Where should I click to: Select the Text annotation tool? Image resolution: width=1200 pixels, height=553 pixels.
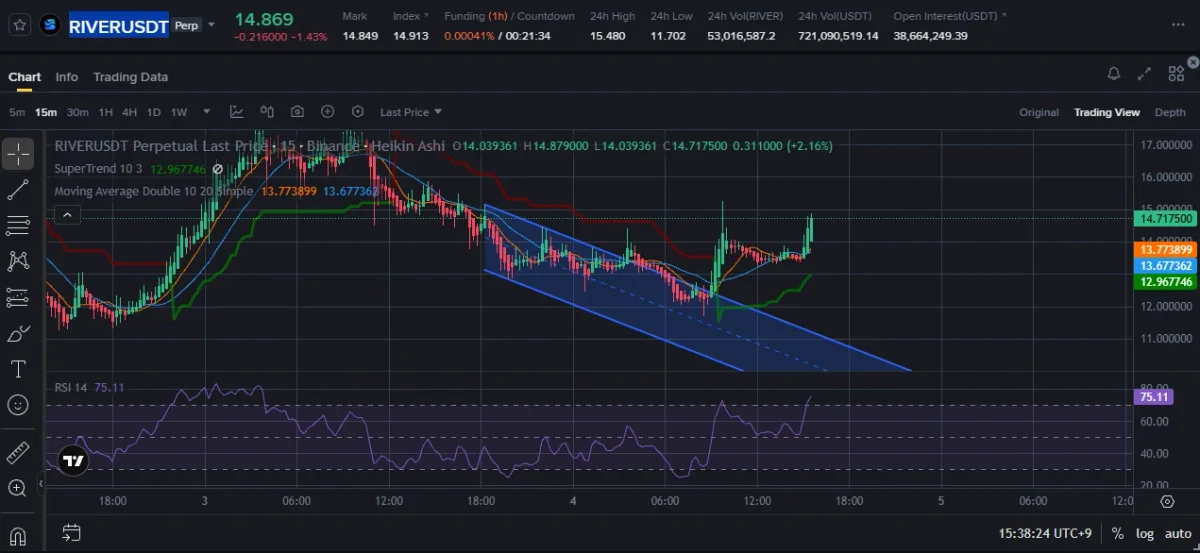coord(18,369)
